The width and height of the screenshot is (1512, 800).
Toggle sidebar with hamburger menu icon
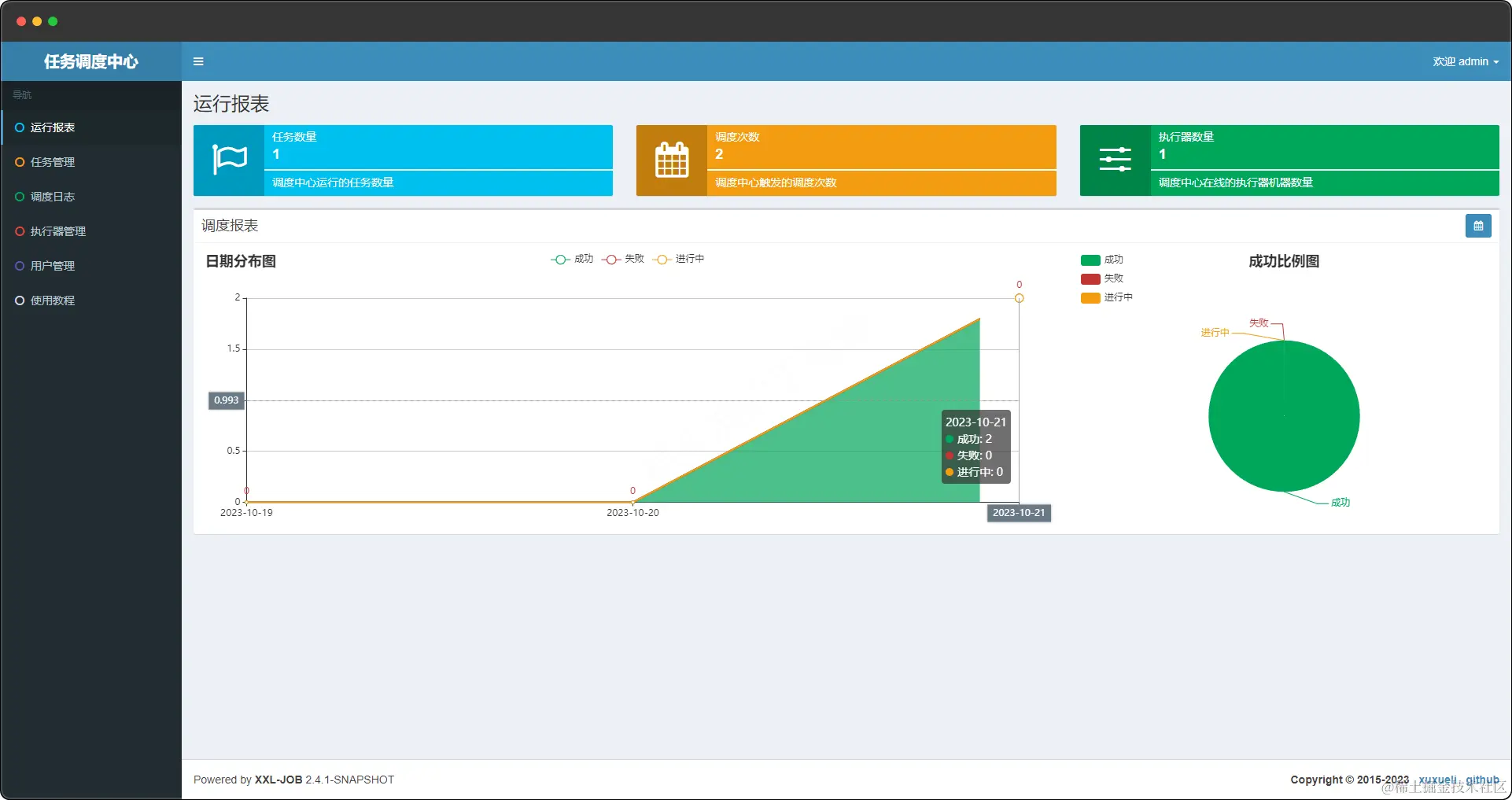[x=198, y=61]
